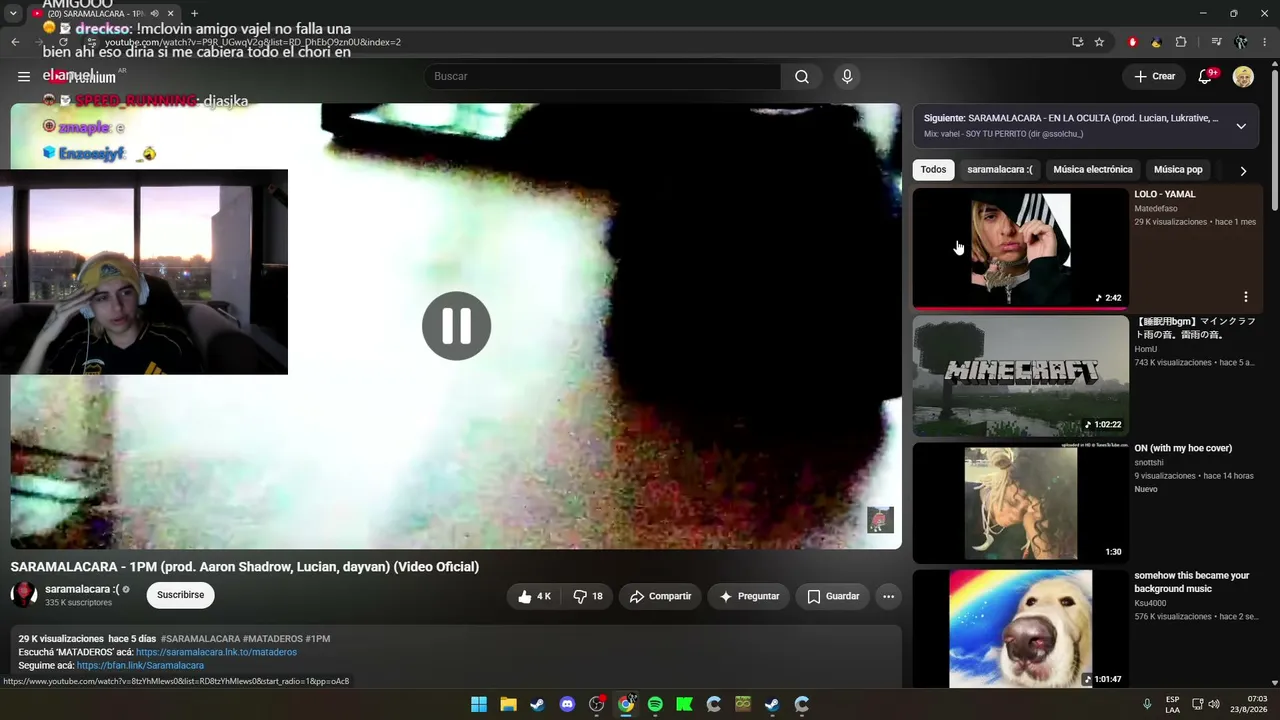Select the Música pop chip
The image size is (1280, 720).
click(x=1178, y=170)
